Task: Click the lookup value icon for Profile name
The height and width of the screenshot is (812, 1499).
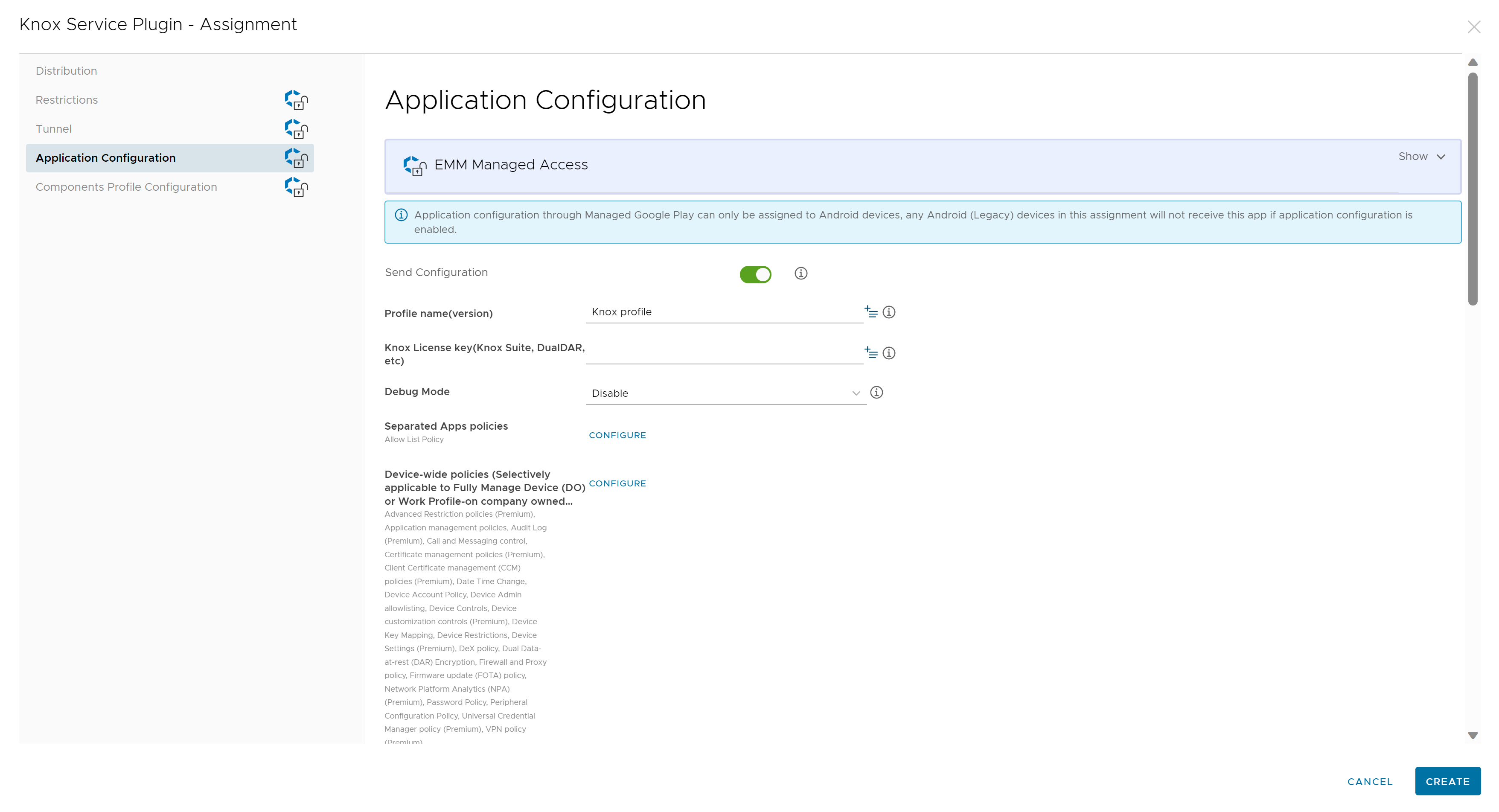Action: 870,312
